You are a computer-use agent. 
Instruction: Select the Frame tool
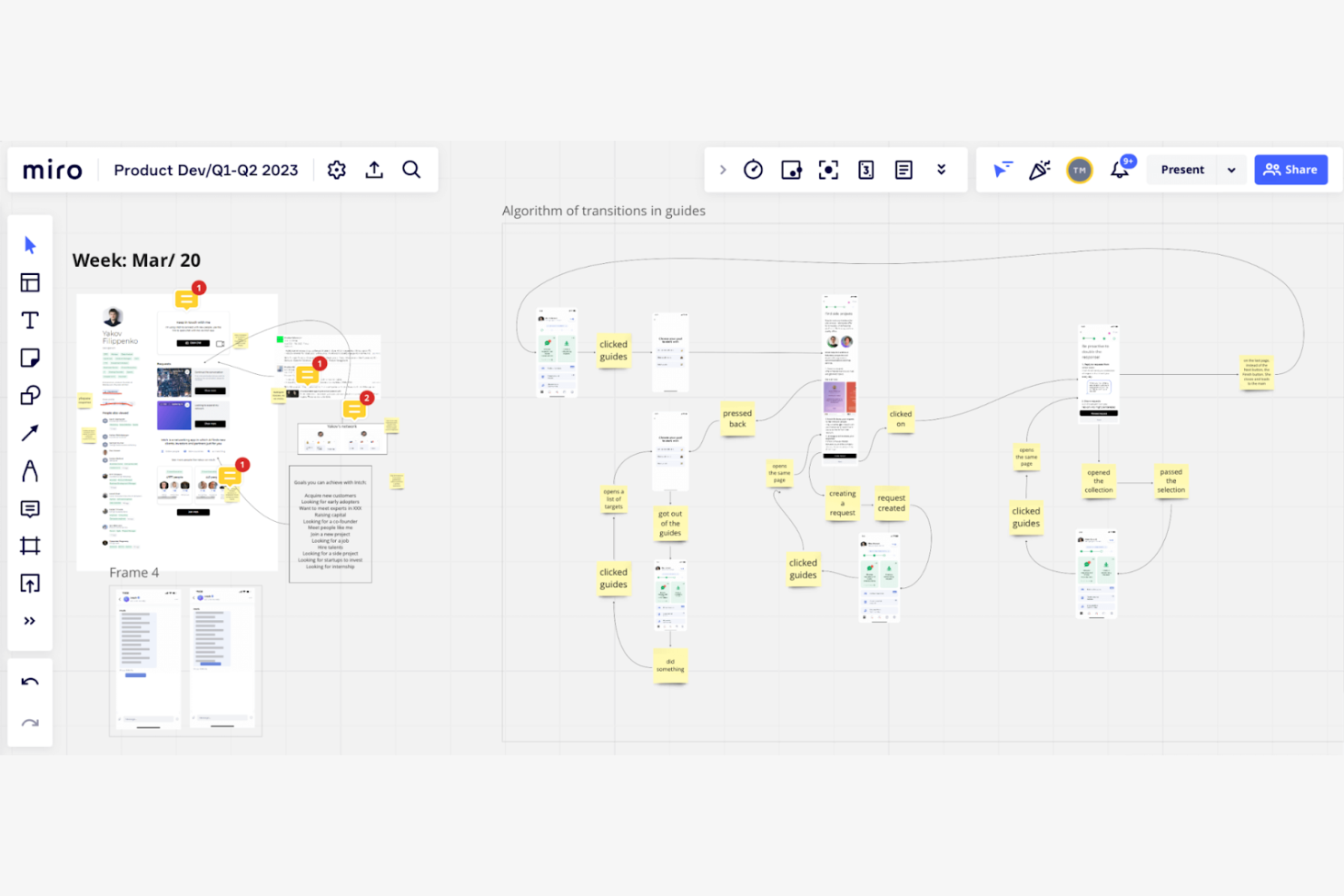pos(30,546)
